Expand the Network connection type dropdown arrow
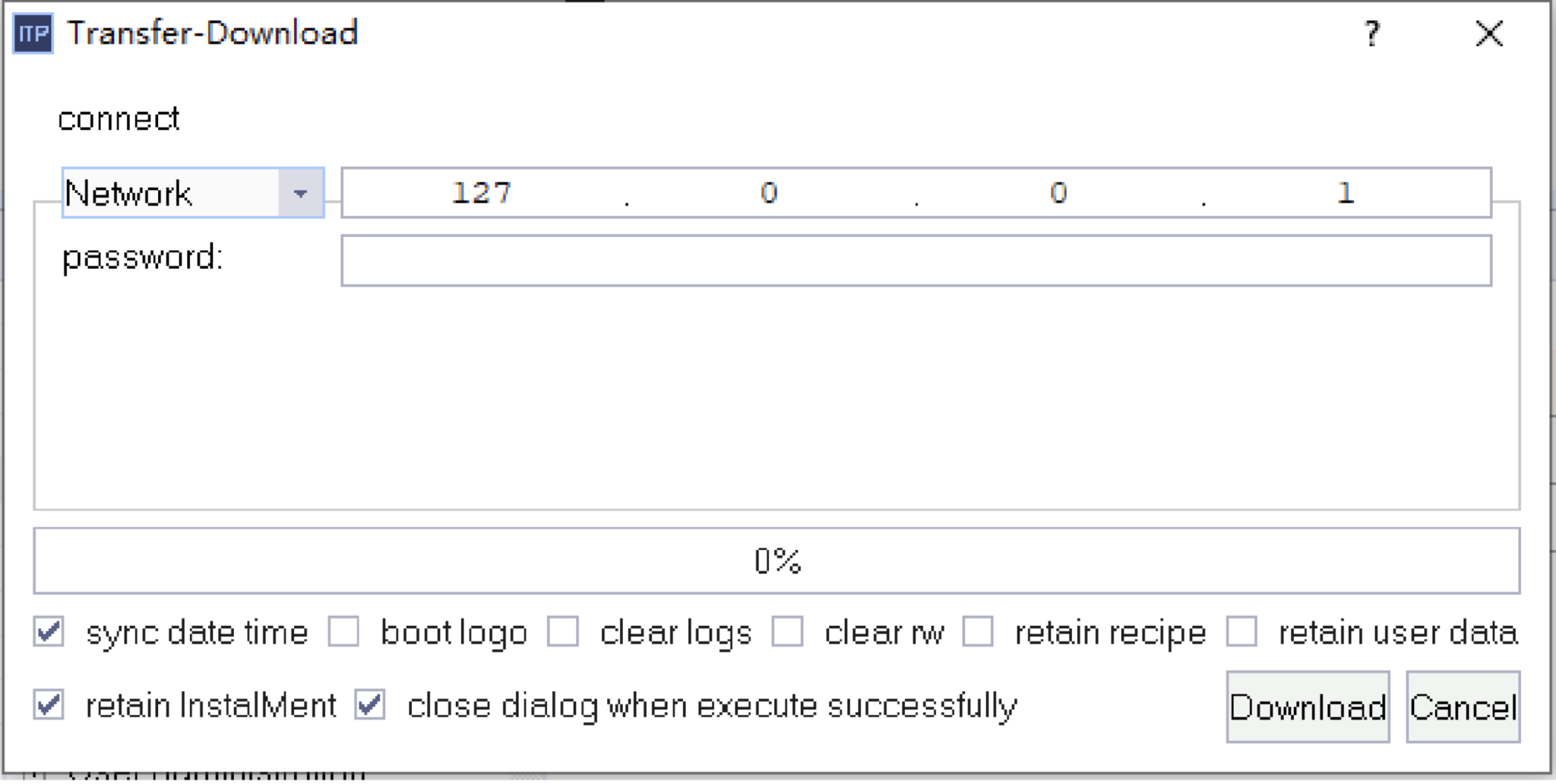This screenshot has height=784, width=1556. (300, 193)
